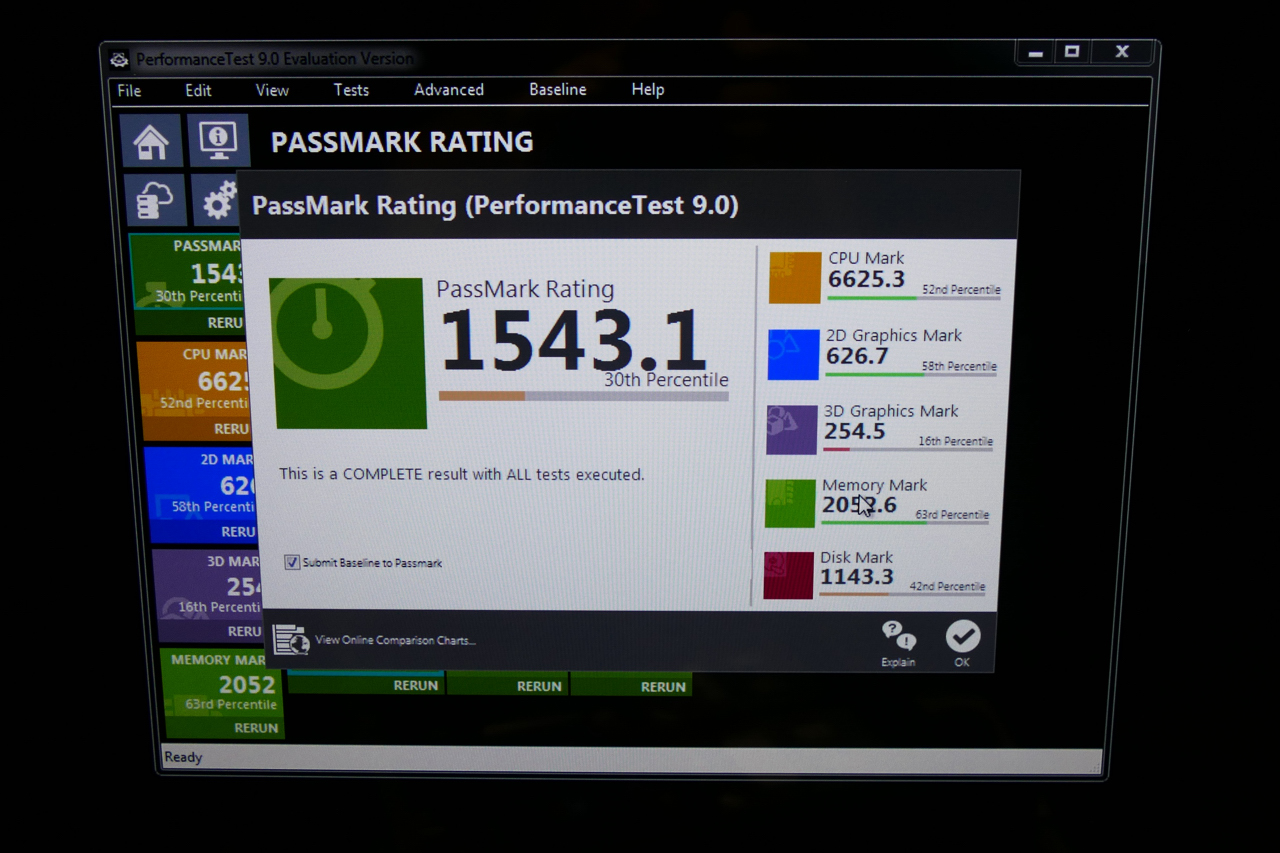Open the settings gears icon
Viewport: 1280px width, 853px height.
[215, 200]
